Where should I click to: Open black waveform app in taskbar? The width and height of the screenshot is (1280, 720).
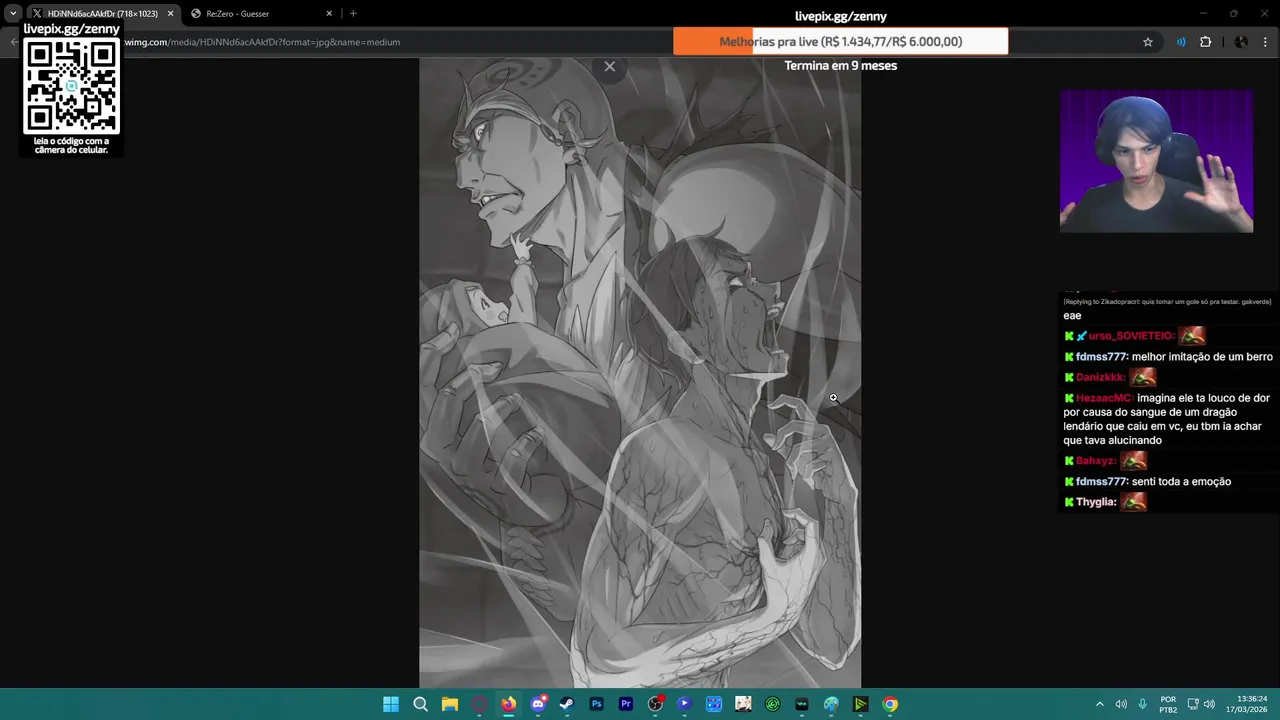pos(802,704)
